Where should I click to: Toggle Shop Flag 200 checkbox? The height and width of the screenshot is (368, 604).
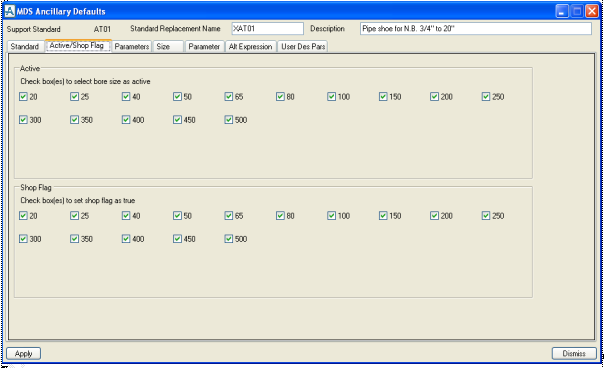(x=435, y=215)
